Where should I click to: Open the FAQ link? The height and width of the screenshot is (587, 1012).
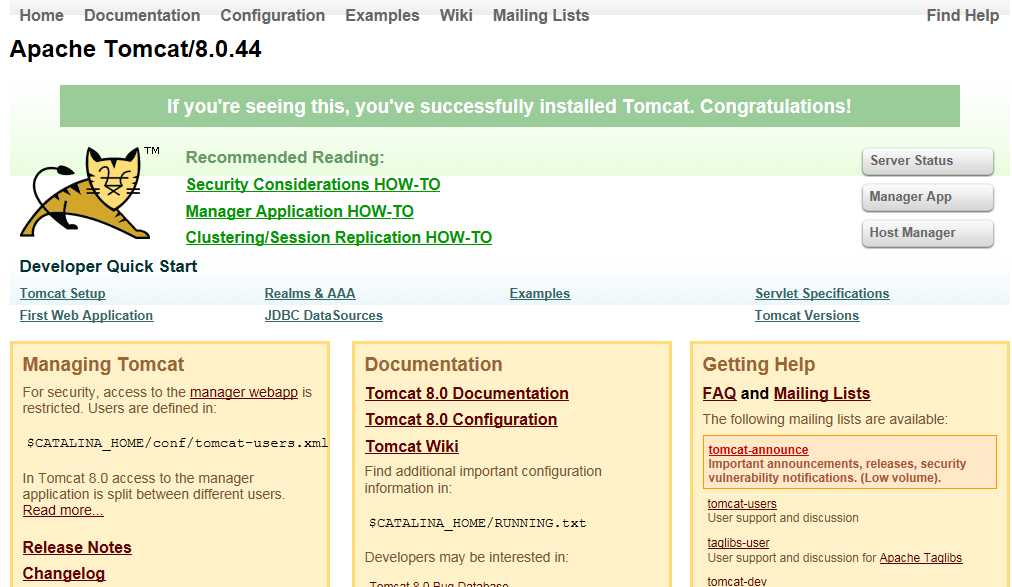[x=719, y=393]
